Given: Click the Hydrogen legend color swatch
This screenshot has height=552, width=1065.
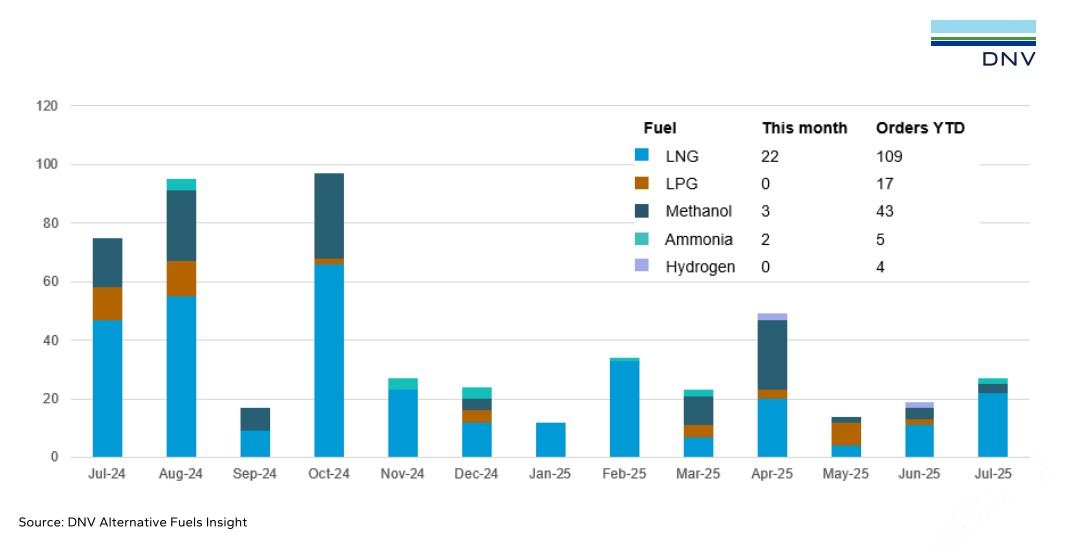Looking at the screenshot, I should pyautogui.click(x=641, y=265).
